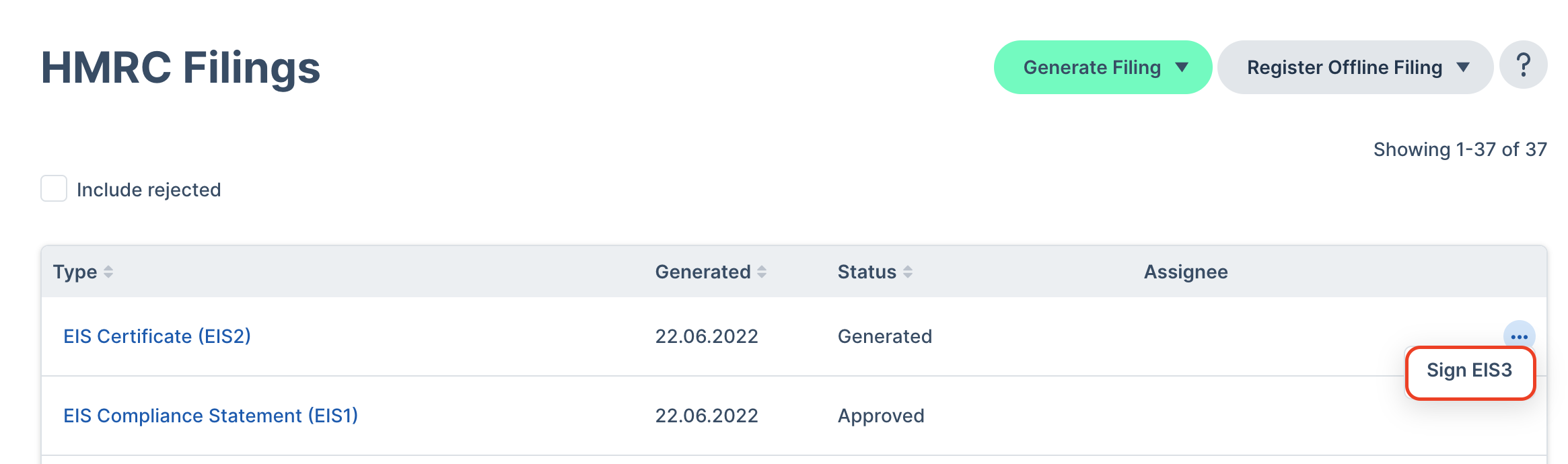Open three-dots menu for EIS Certificate row
This screenshot has width=1568, height=464.
point(1519,336)
